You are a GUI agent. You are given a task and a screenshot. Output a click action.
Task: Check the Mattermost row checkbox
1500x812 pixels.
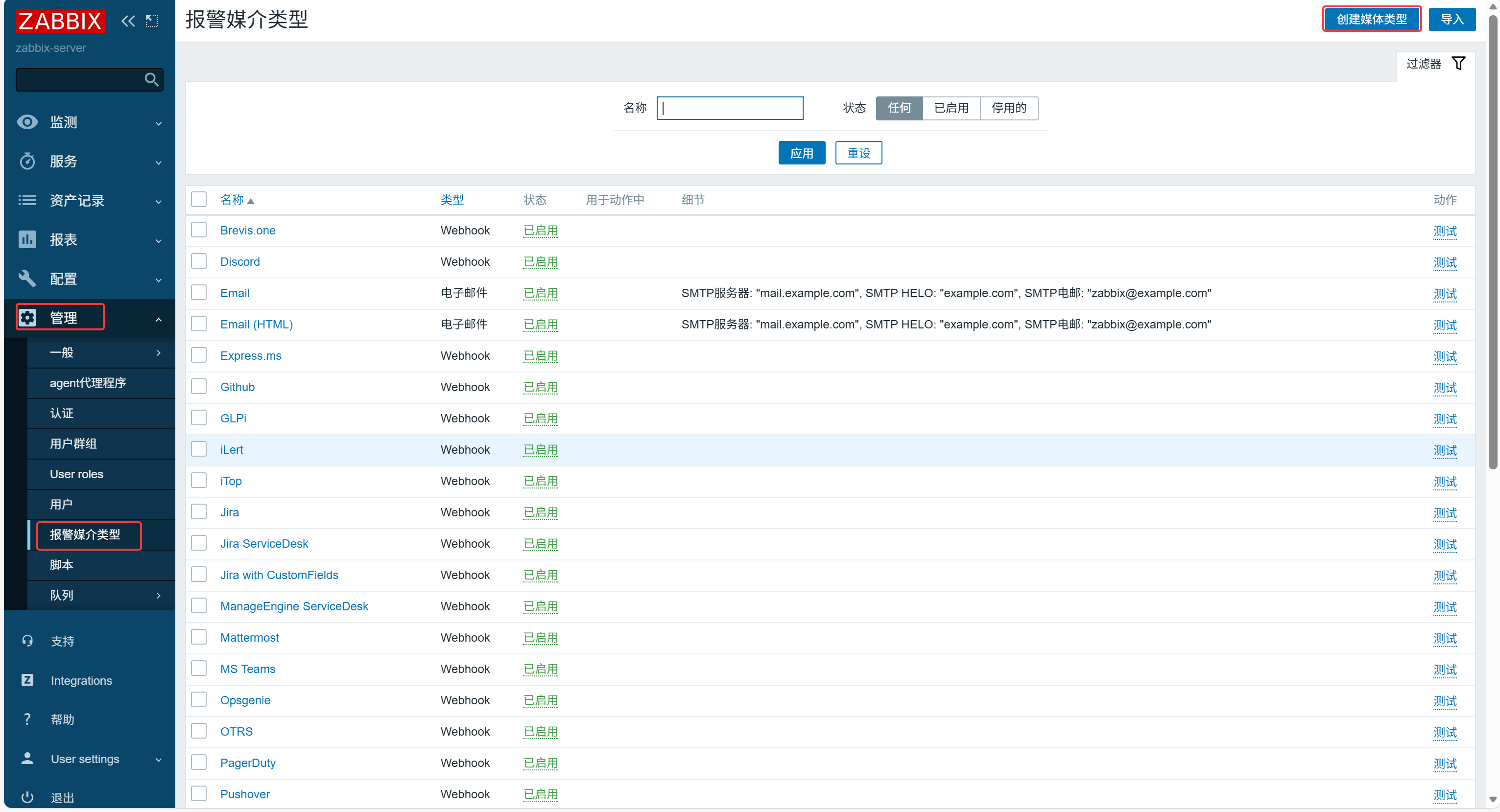pos(199,637)
